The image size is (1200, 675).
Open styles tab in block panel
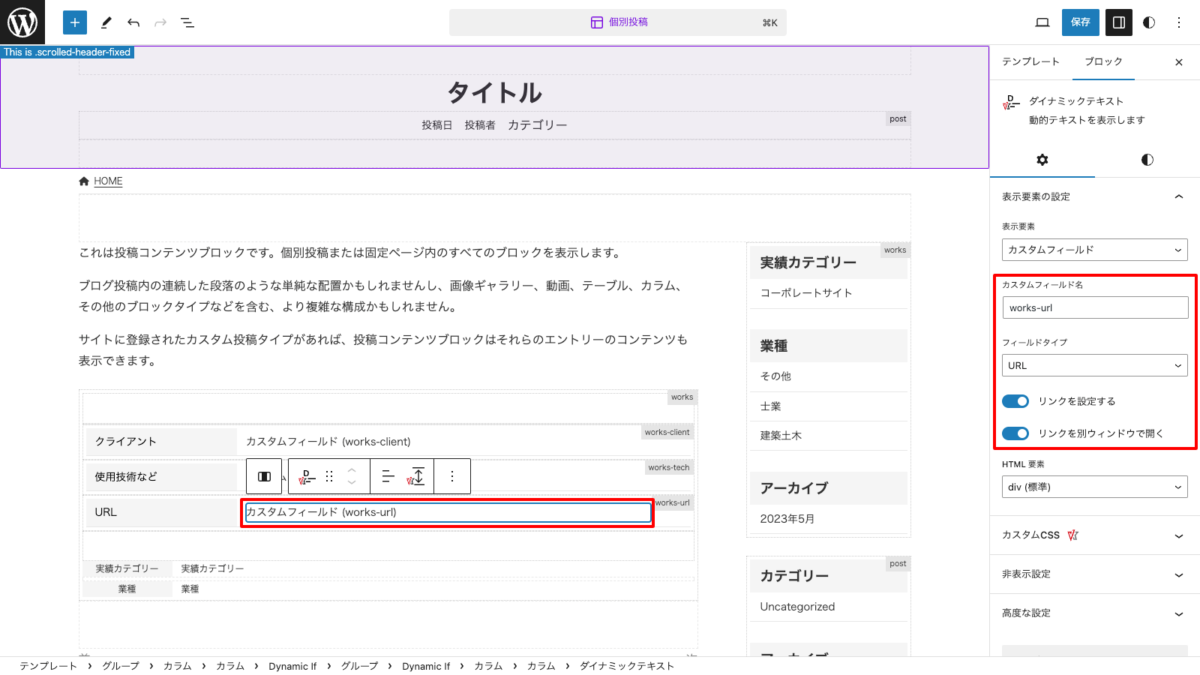point(1147,159)
